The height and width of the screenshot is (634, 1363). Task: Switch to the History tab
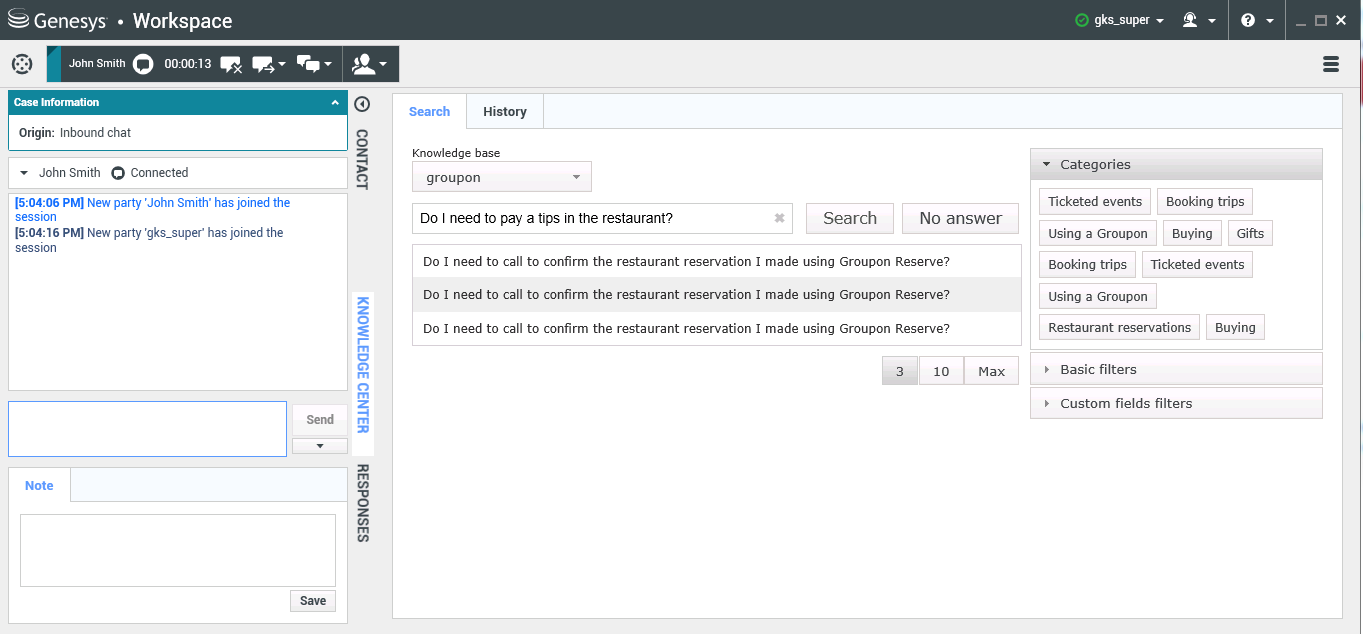point(504,111)
